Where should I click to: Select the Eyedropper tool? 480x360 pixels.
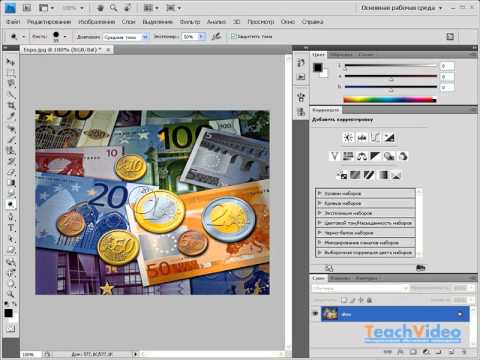tap(11, 116)
